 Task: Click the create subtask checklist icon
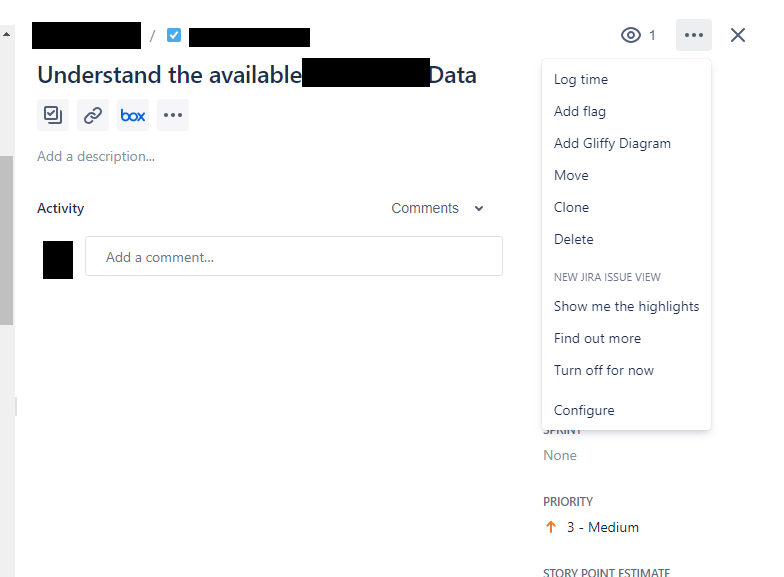53,115
